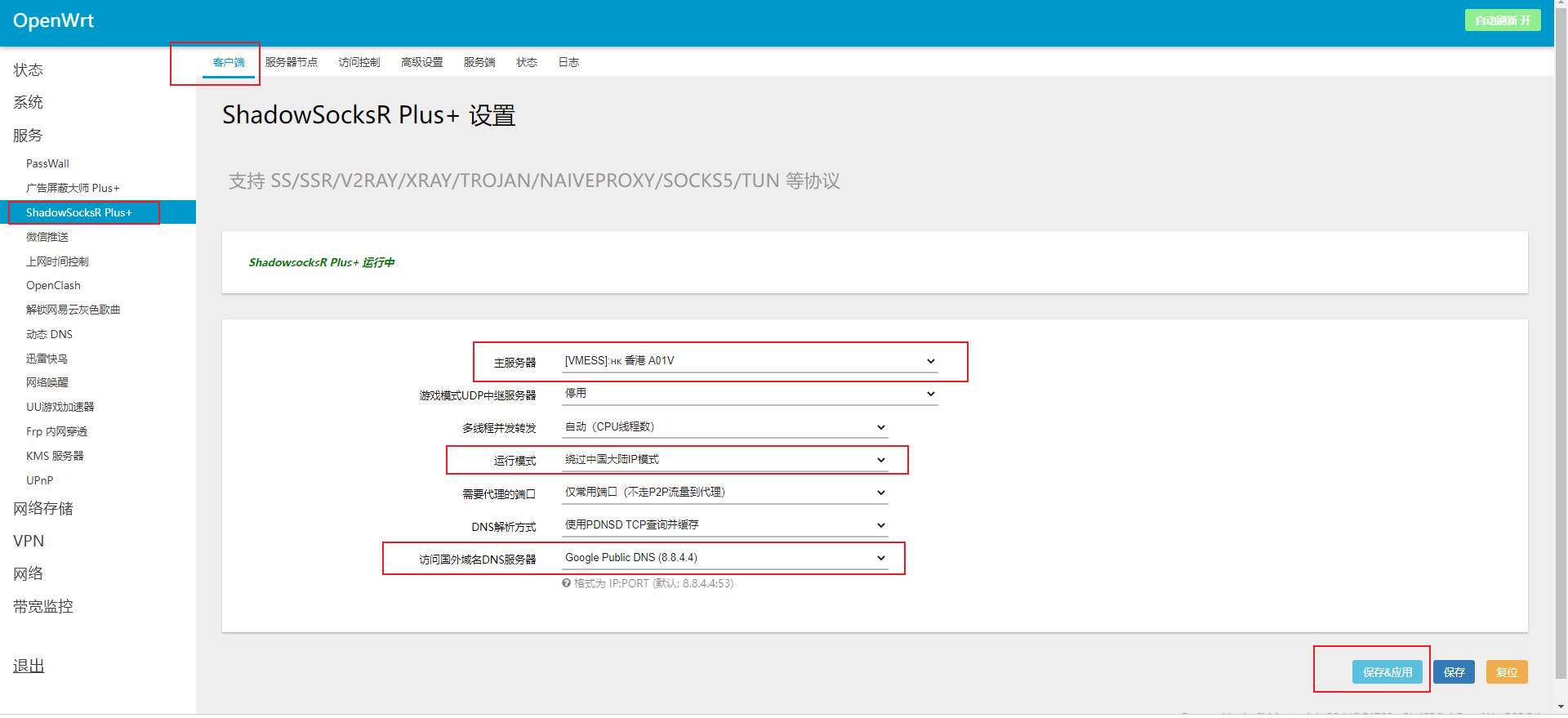View the 状态 tab in the top bar
1568x718 pixels.
pos(527,63)
